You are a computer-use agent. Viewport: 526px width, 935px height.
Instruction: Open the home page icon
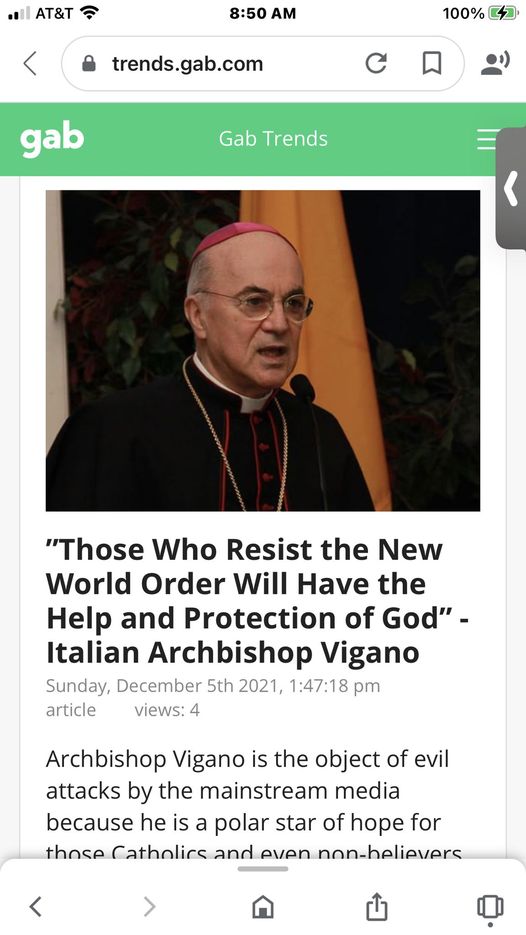point(263,907)
